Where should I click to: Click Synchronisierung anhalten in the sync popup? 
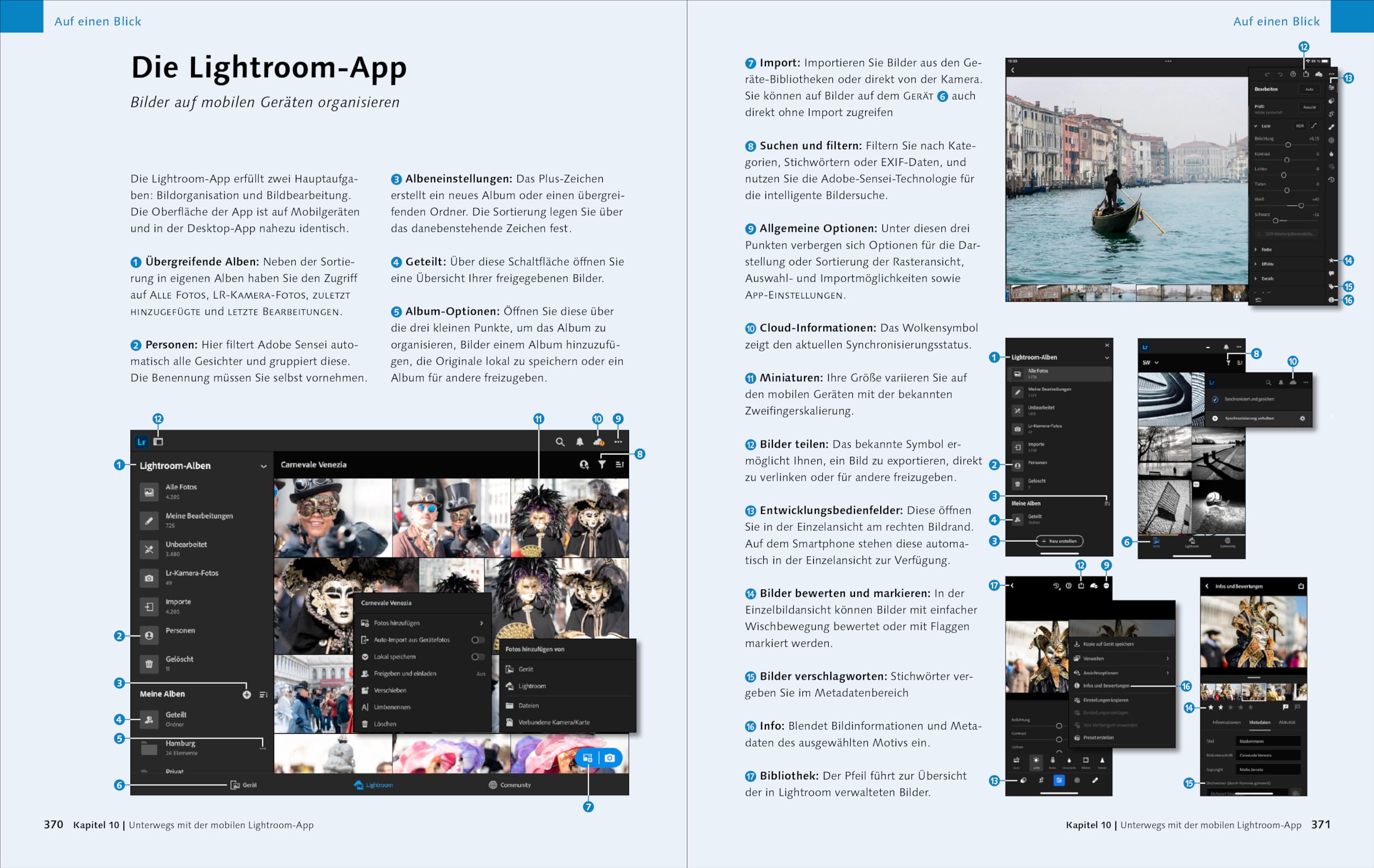tap(1249, 418)
